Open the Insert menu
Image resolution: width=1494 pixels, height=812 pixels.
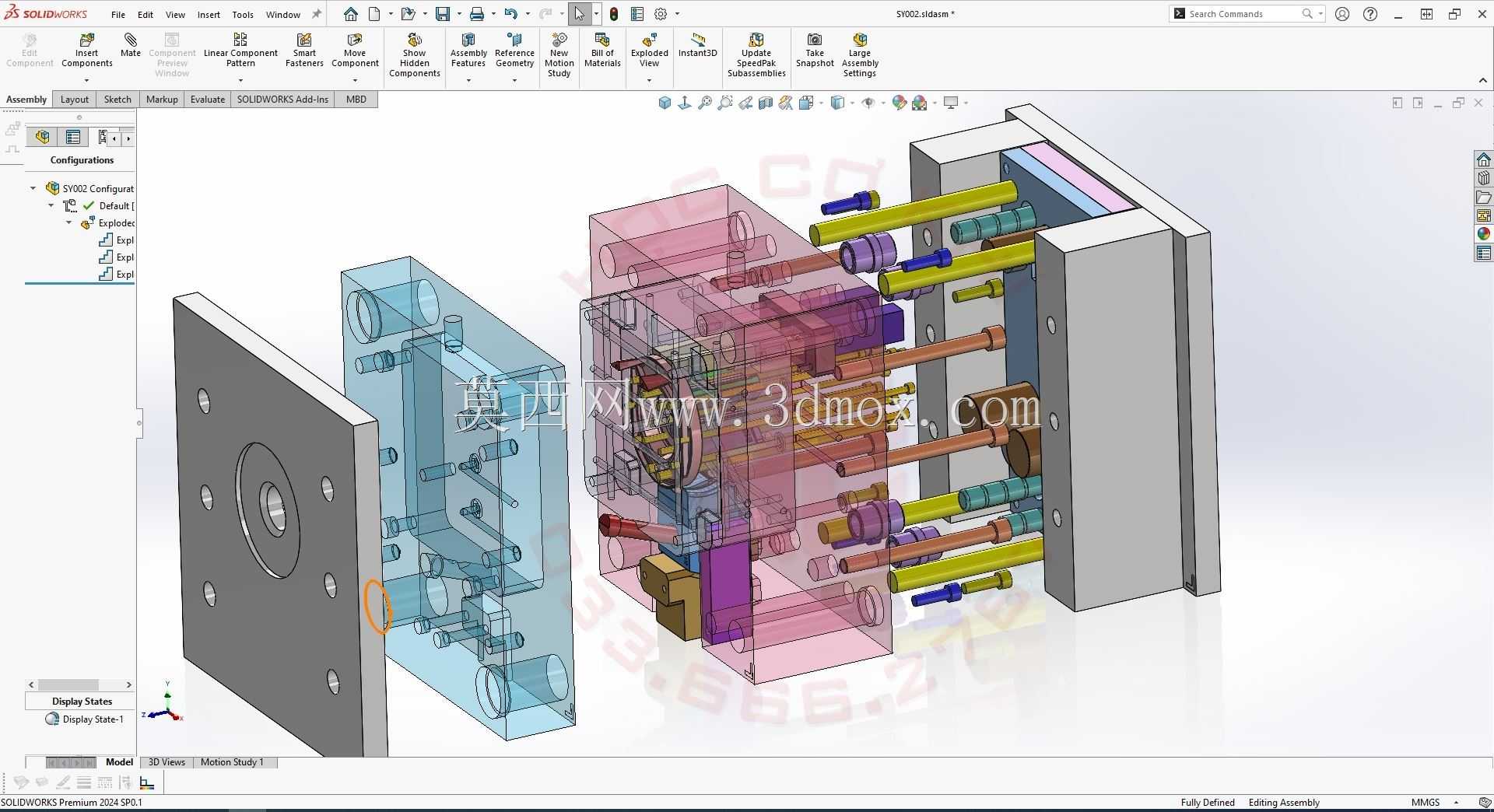(209, 15)
